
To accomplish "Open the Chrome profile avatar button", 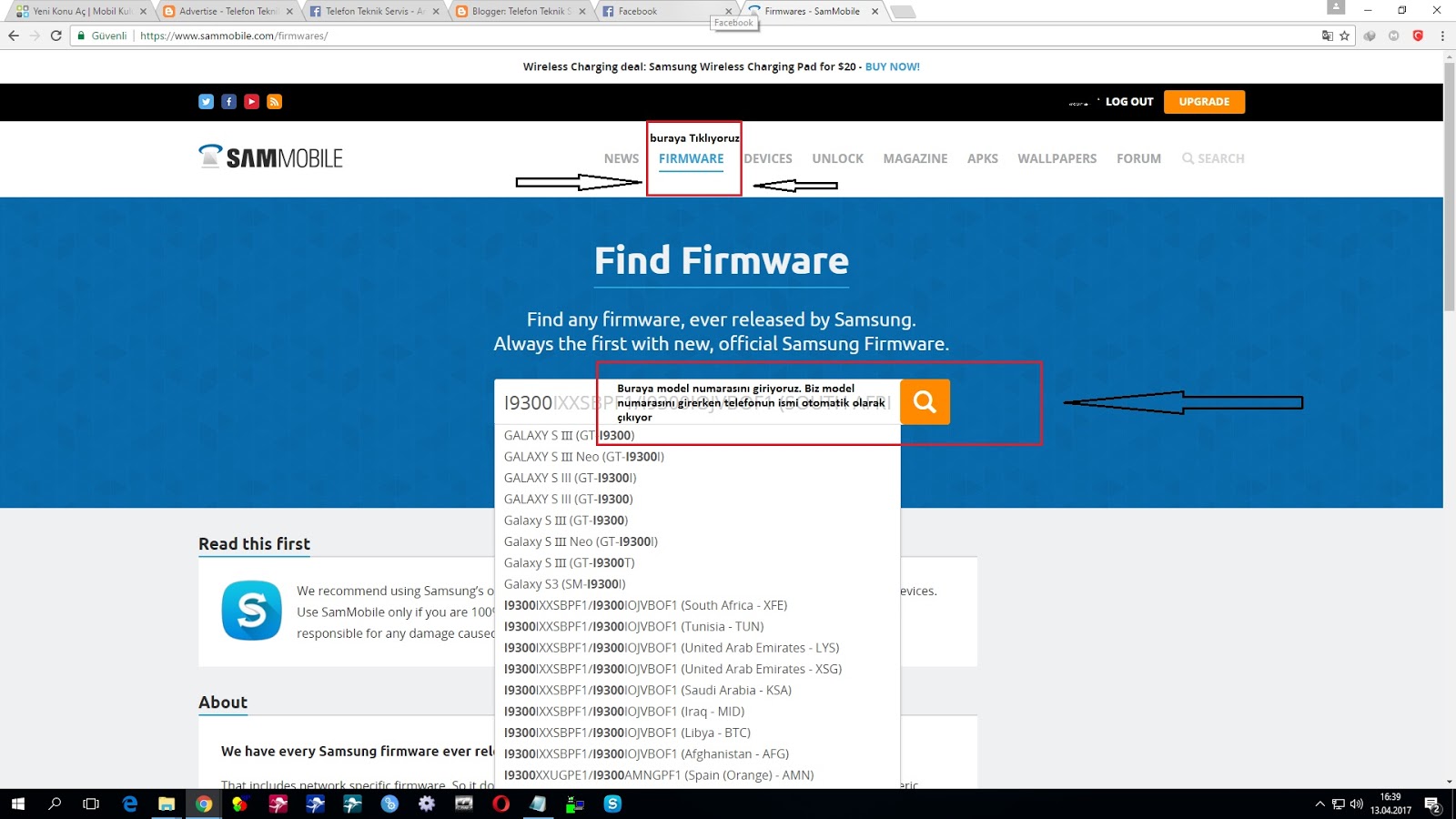I will 1336,7.
